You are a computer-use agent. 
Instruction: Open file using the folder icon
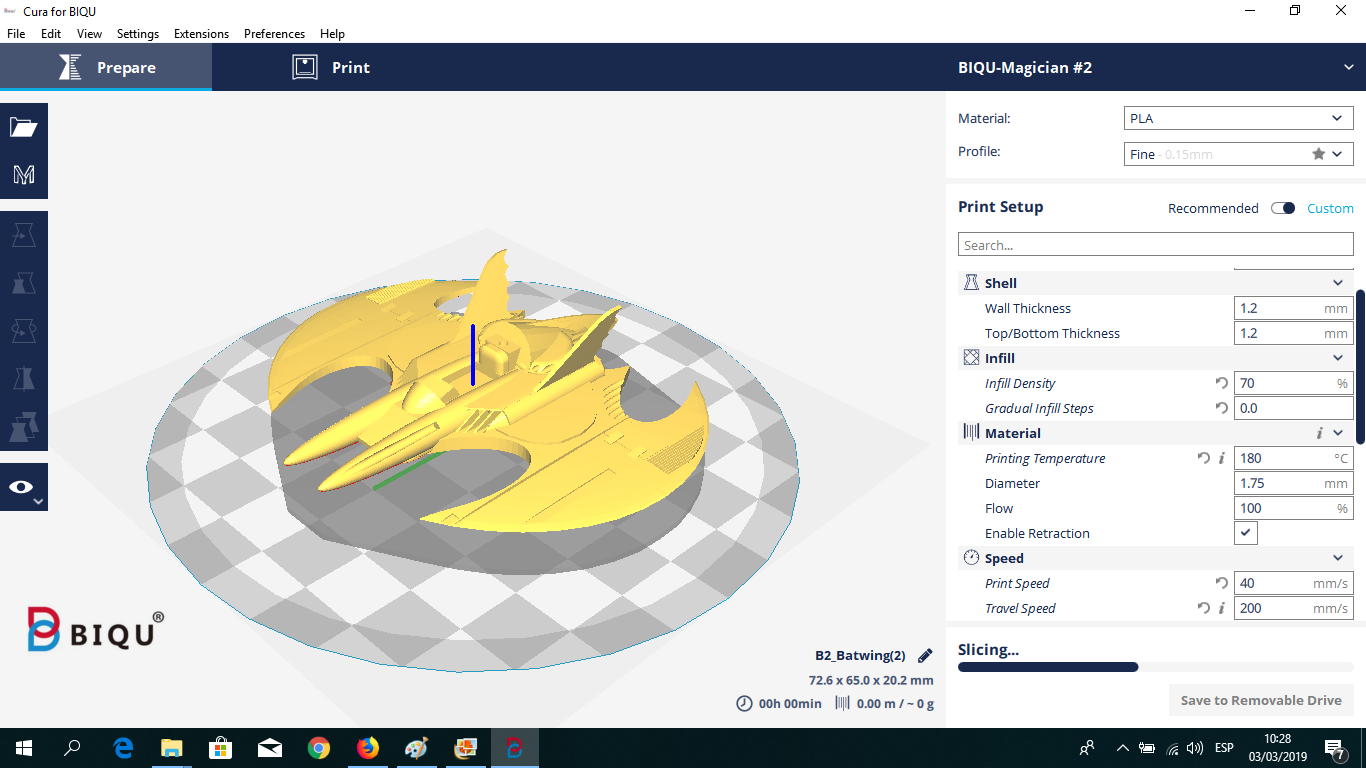24,127
